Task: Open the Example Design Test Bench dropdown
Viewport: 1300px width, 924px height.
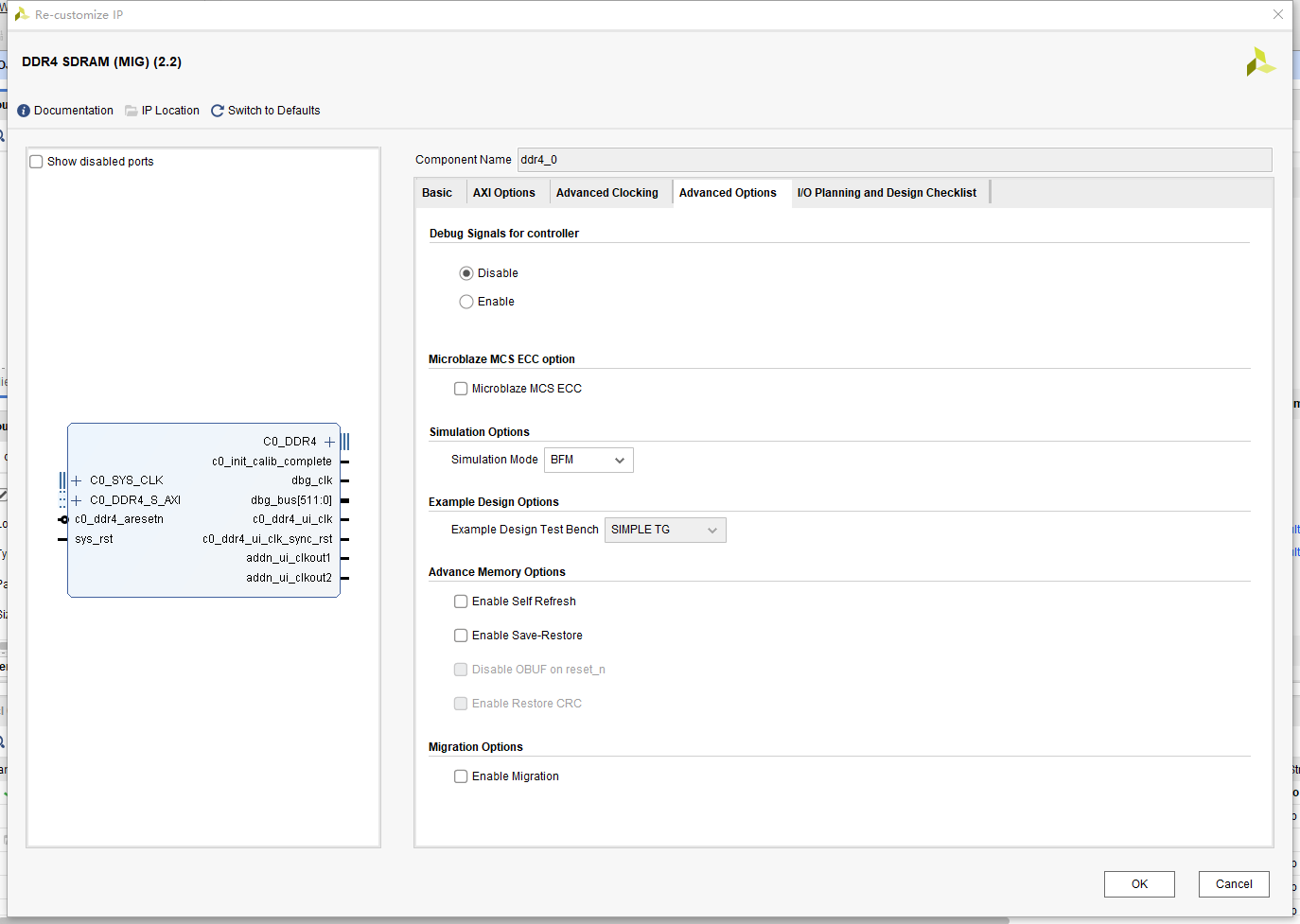Action: coord(664,530)
